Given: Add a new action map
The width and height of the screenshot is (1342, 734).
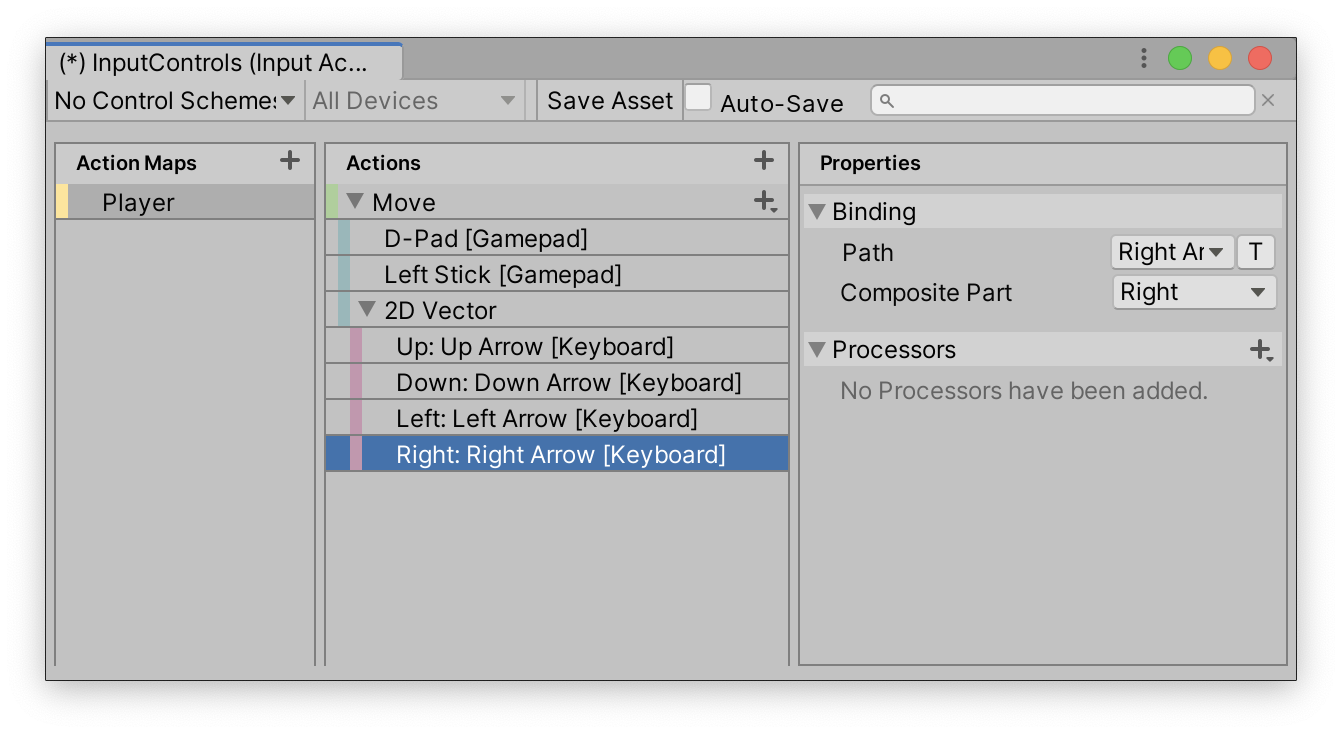Looking at the screenshot, I should 290,160.
